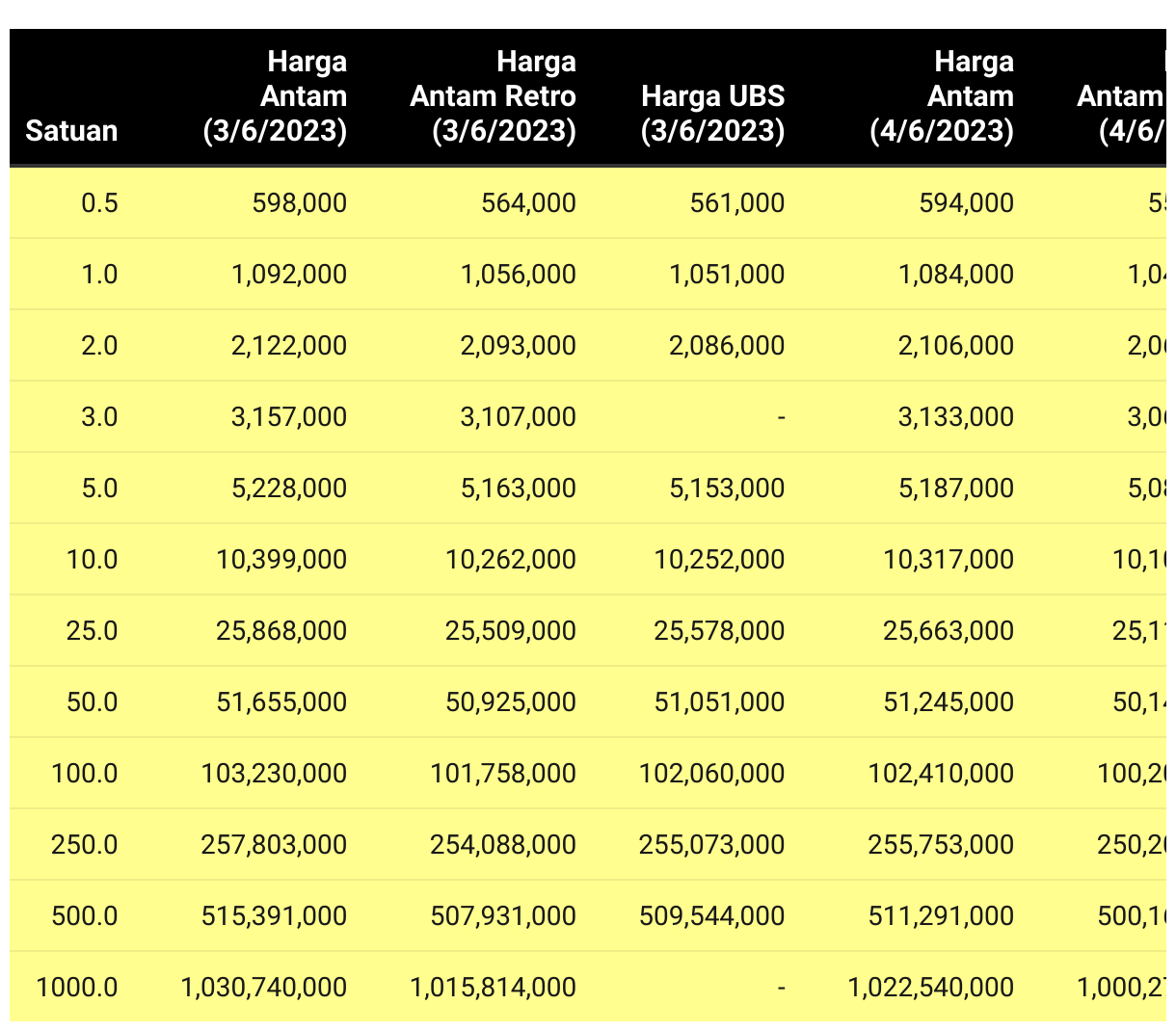Click the Satuan cell "0.5"
The image size is (1176, 1031).
point(99,202)
